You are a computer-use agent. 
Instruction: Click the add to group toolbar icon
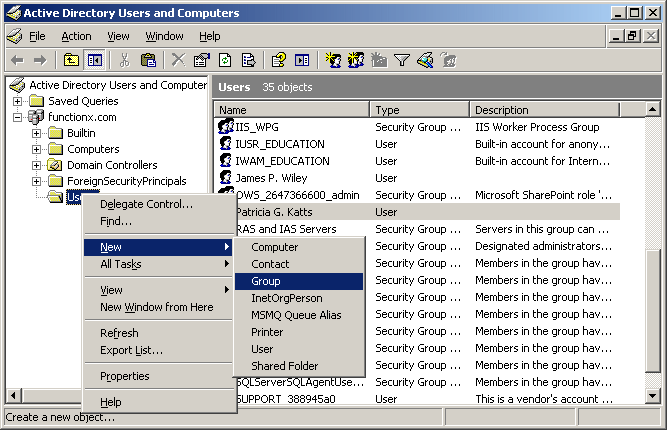[448, 60]
